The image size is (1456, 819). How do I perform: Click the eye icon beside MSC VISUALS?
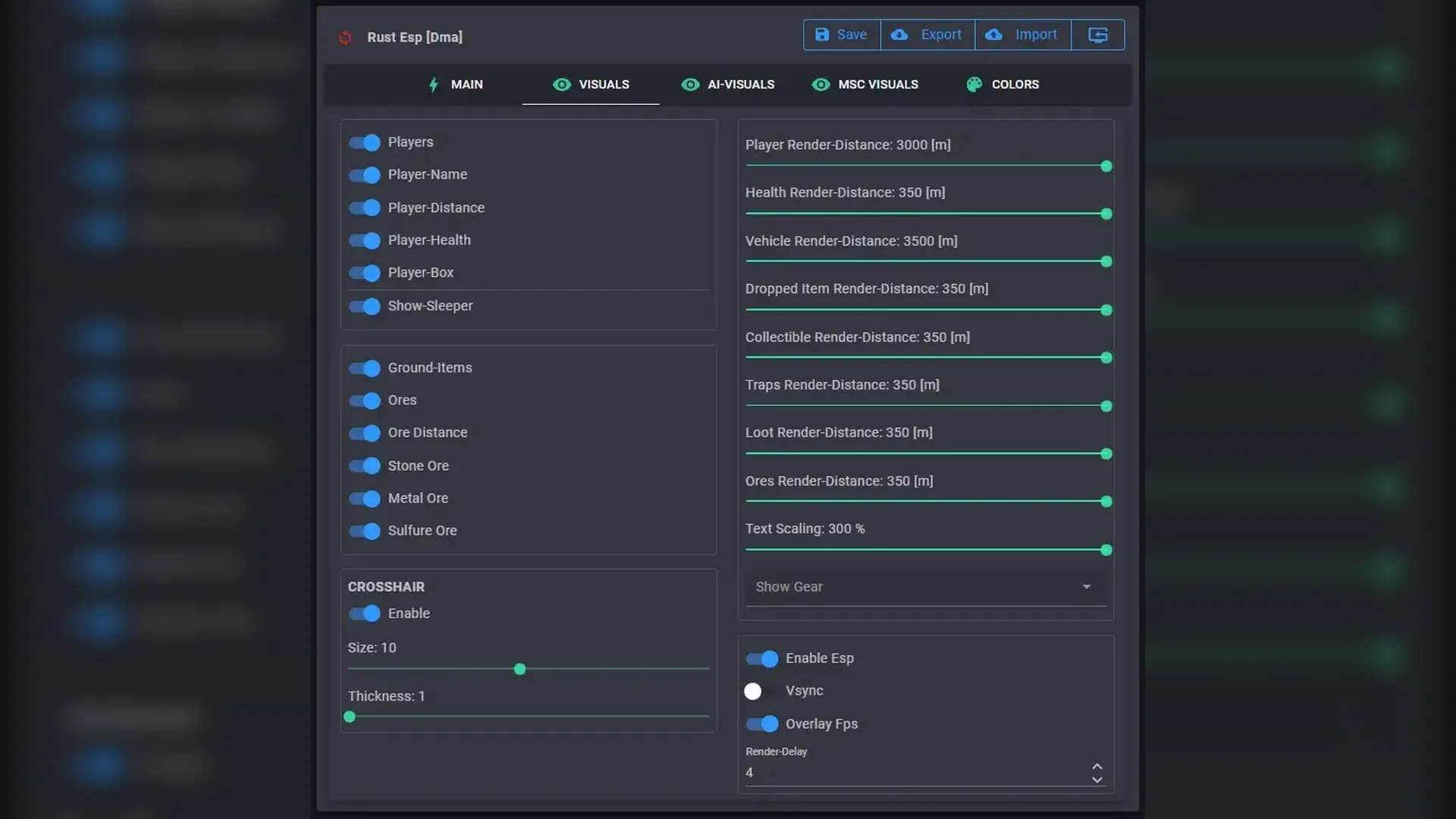(x=821, y=85)
